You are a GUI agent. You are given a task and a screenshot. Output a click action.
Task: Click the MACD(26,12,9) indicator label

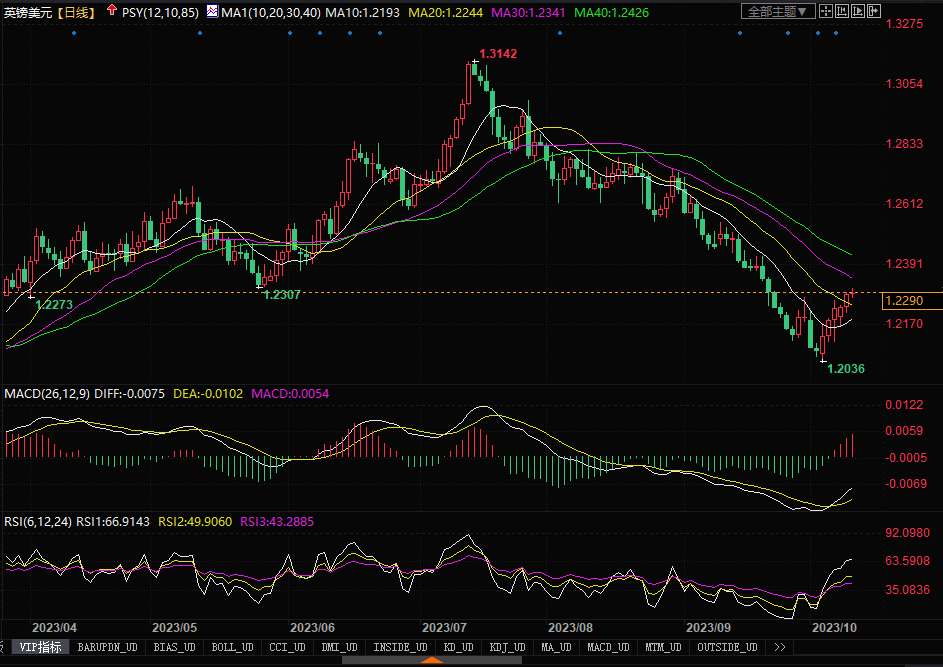click(x=46, y=394)
